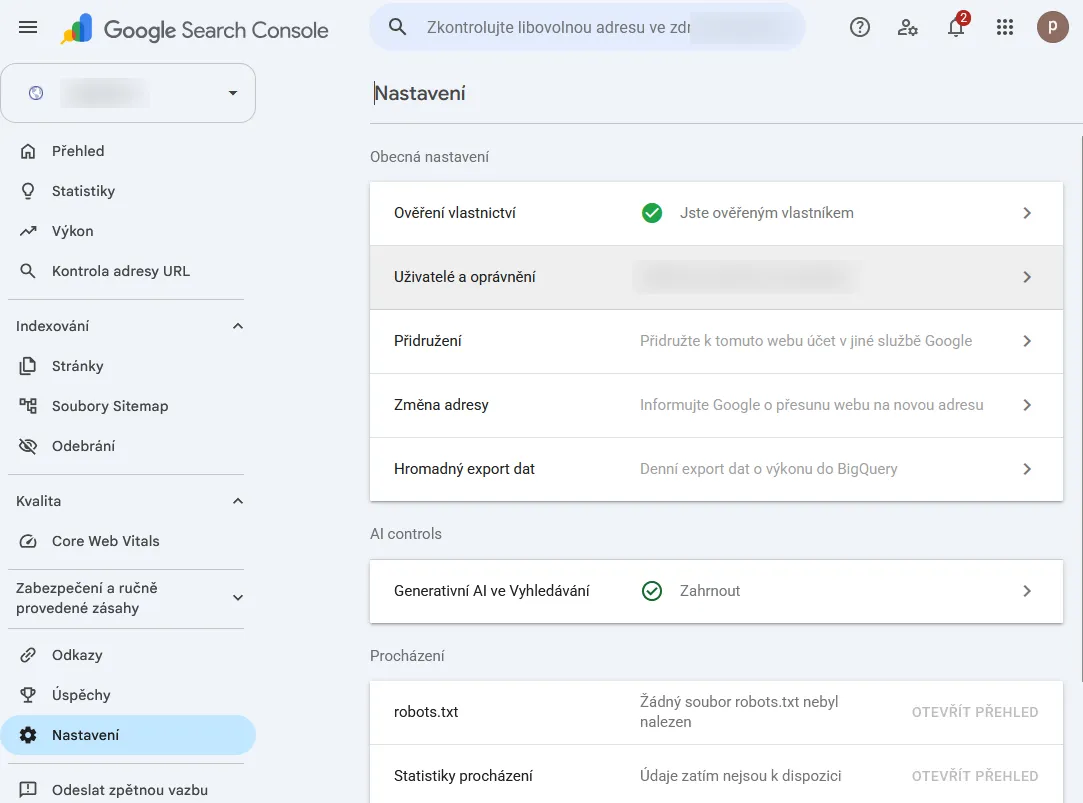Open Soubory Sitemap menu item
This screenshot has width=1083, height=803.
pos(128,406)
